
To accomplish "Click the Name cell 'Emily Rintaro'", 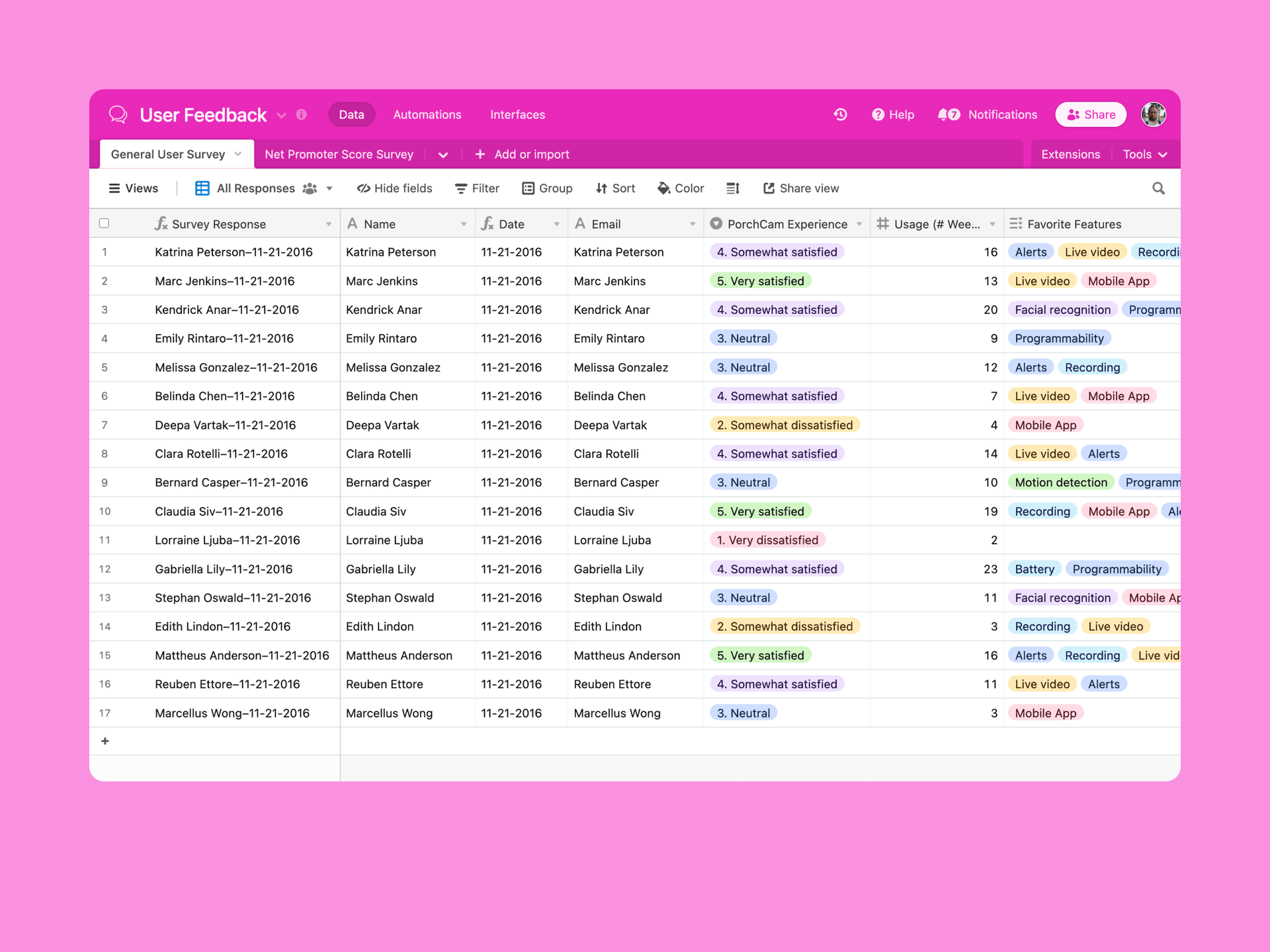I will pyautogui.click(x=407, y=338).
